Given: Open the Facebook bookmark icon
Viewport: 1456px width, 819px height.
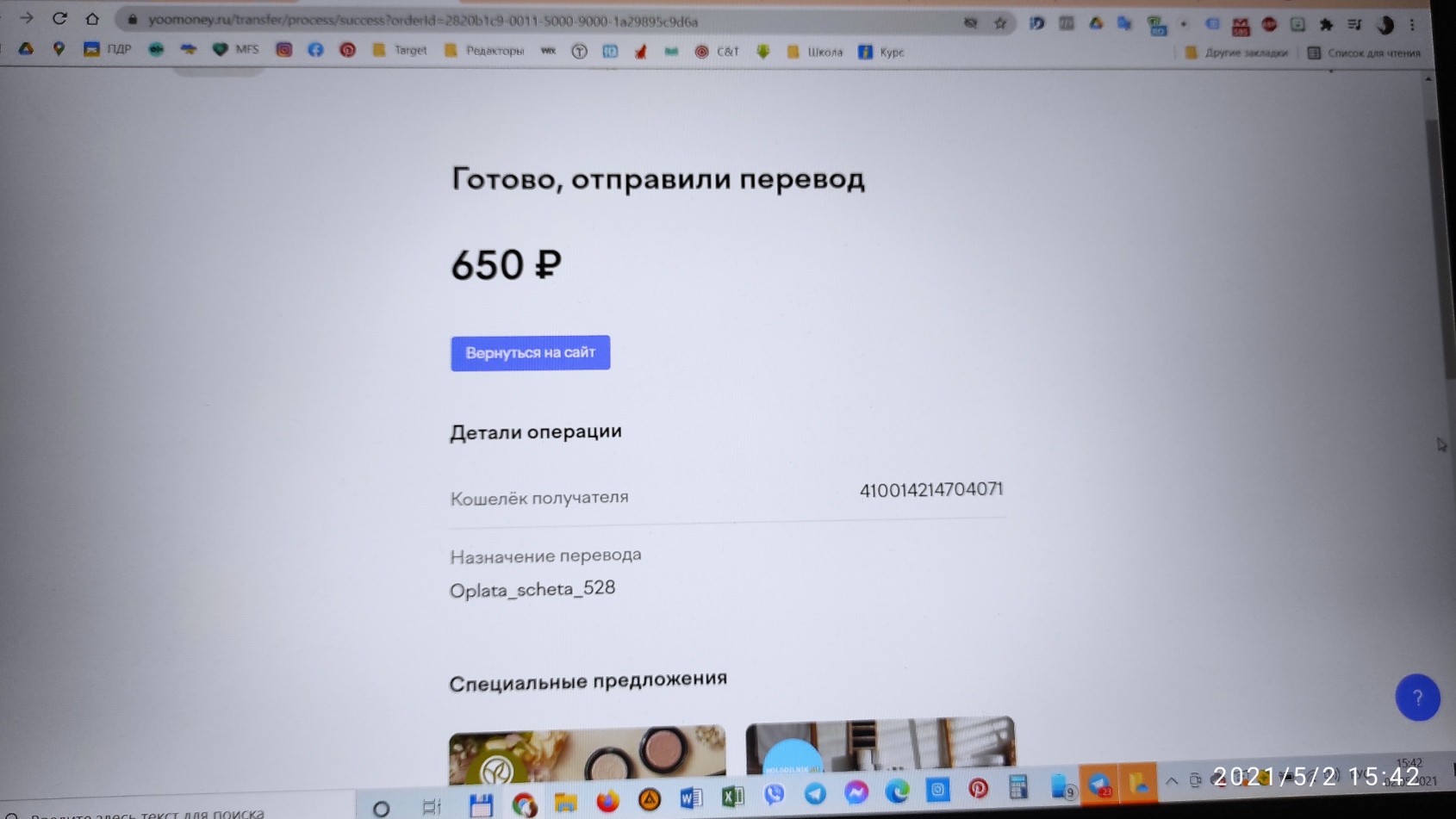Looking at the screenshot, I should [x=315, y=50].
